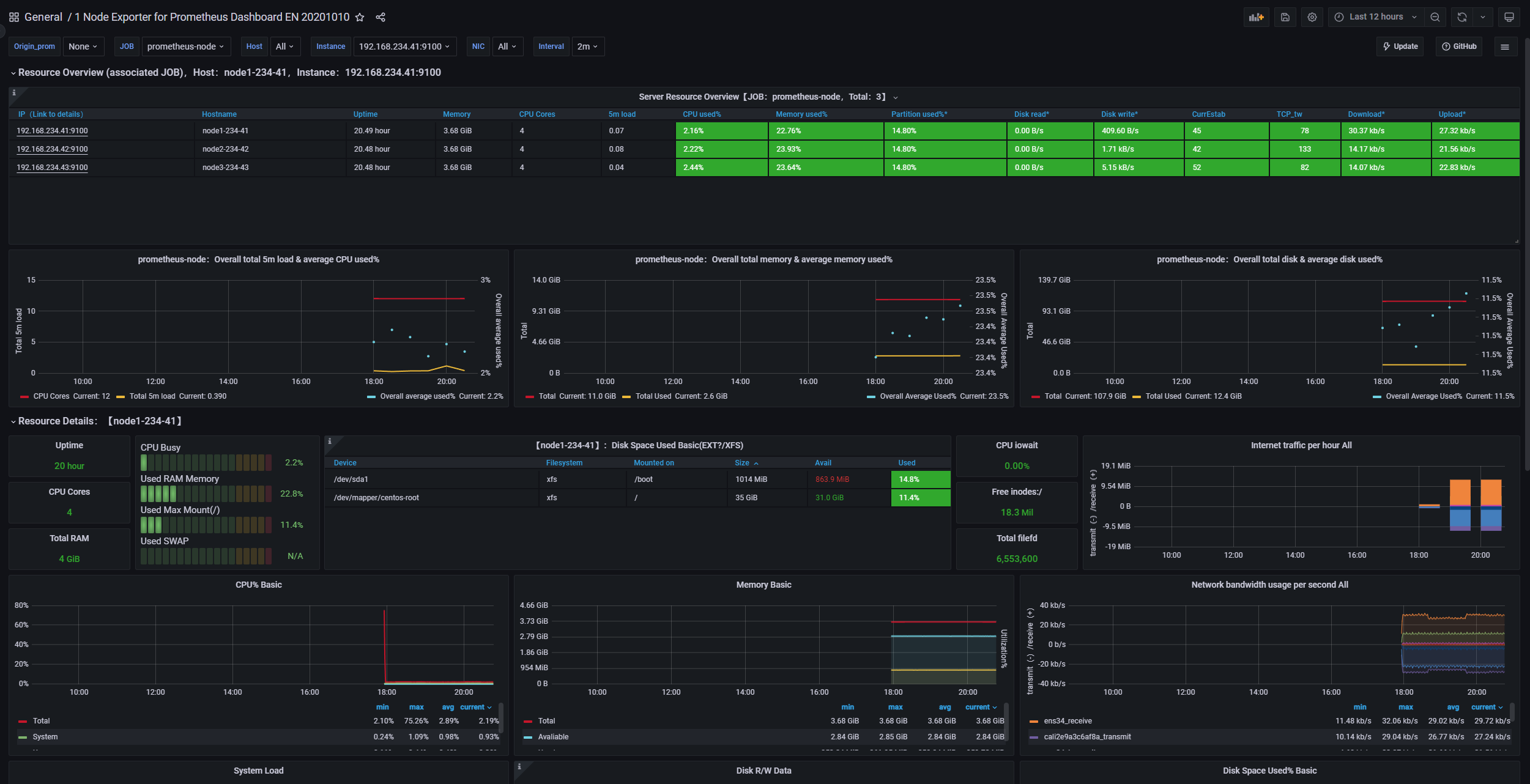Open the Interval 2m dropdown

(x=587, y=46)
